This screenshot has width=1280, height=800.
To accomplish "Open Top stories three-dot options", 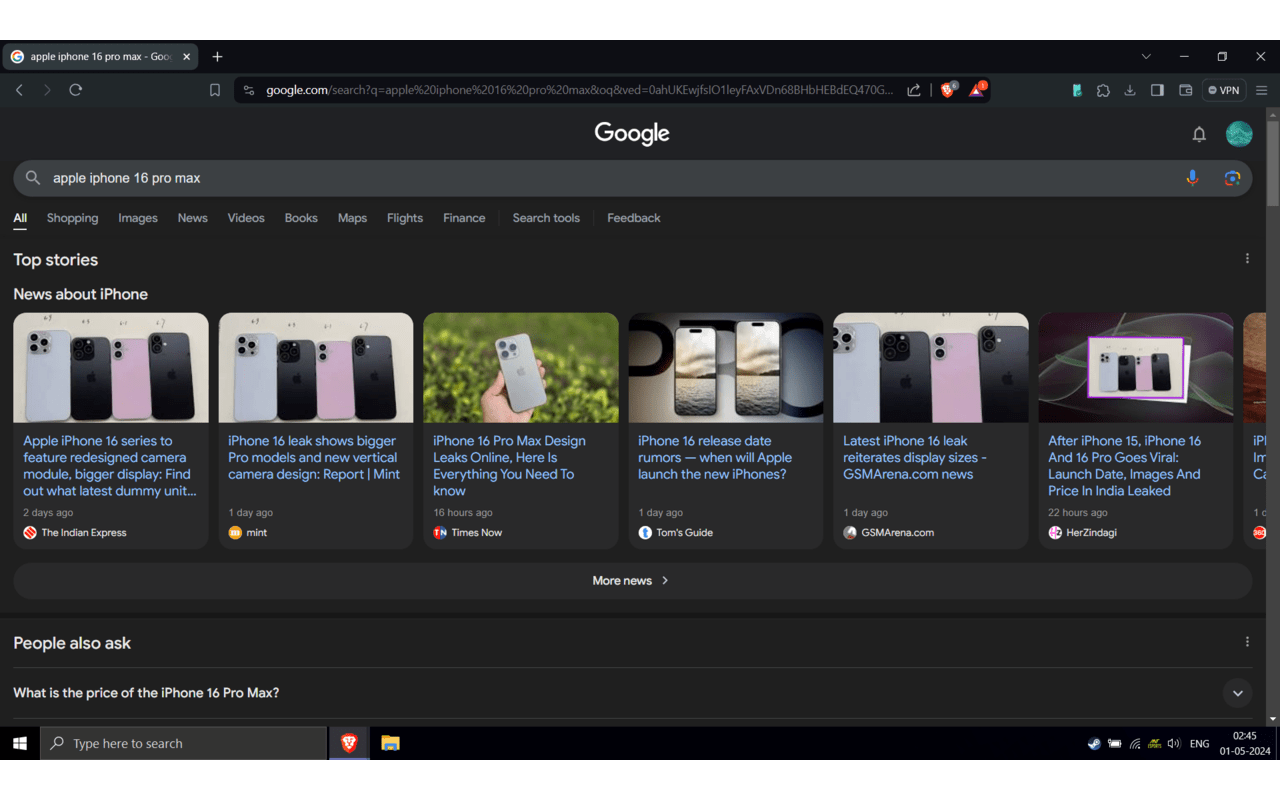I will (1247, 259).
